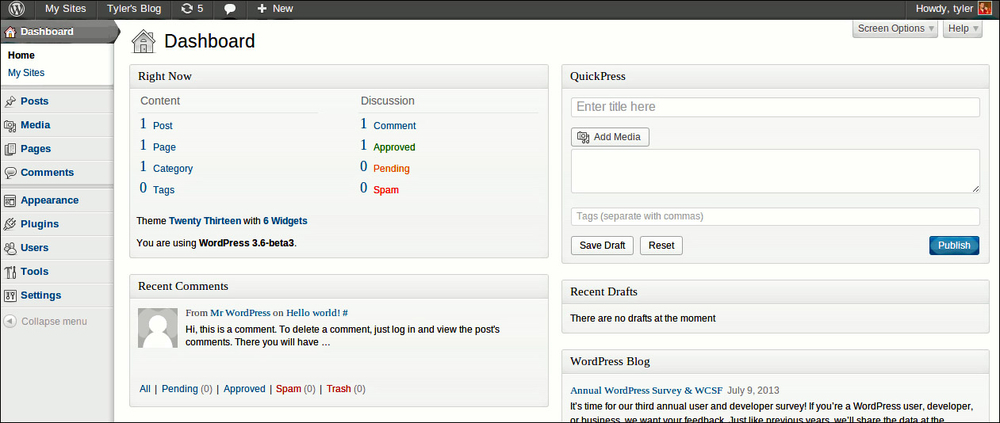
Task: Click the blue Publish button
Action: tap(954, 246)
